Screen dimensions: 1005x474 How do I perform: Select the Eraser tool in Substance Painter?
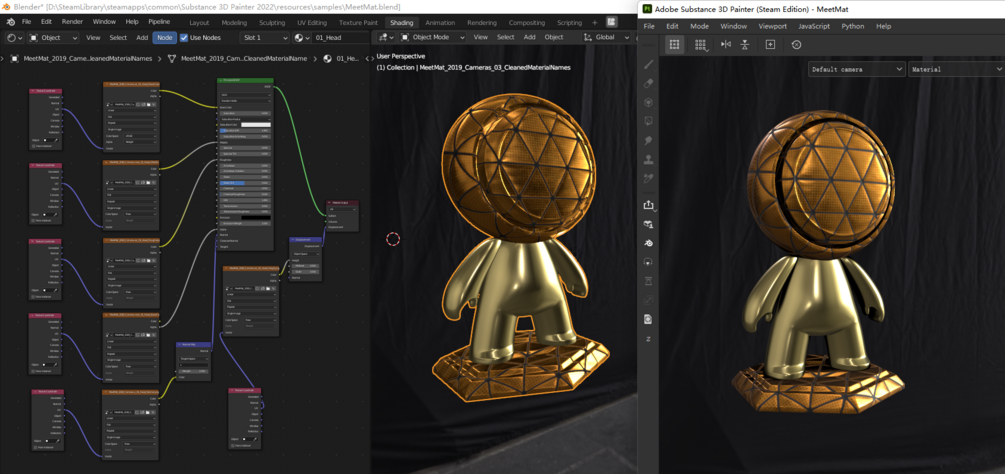coord(648,83)
